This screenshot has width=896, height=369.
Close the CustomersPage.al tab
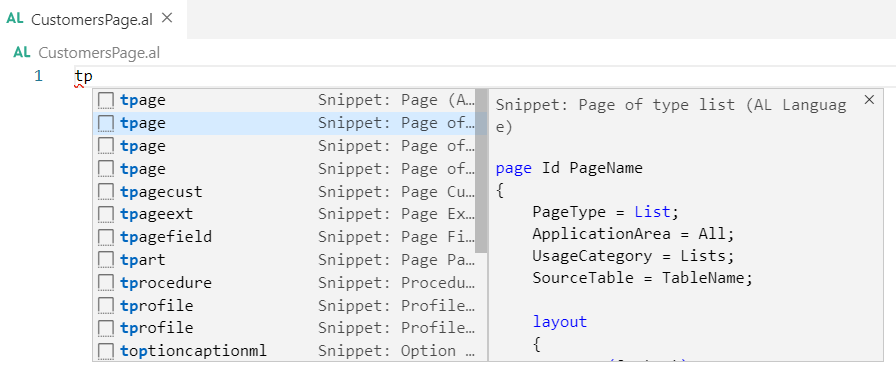(167, 18)
